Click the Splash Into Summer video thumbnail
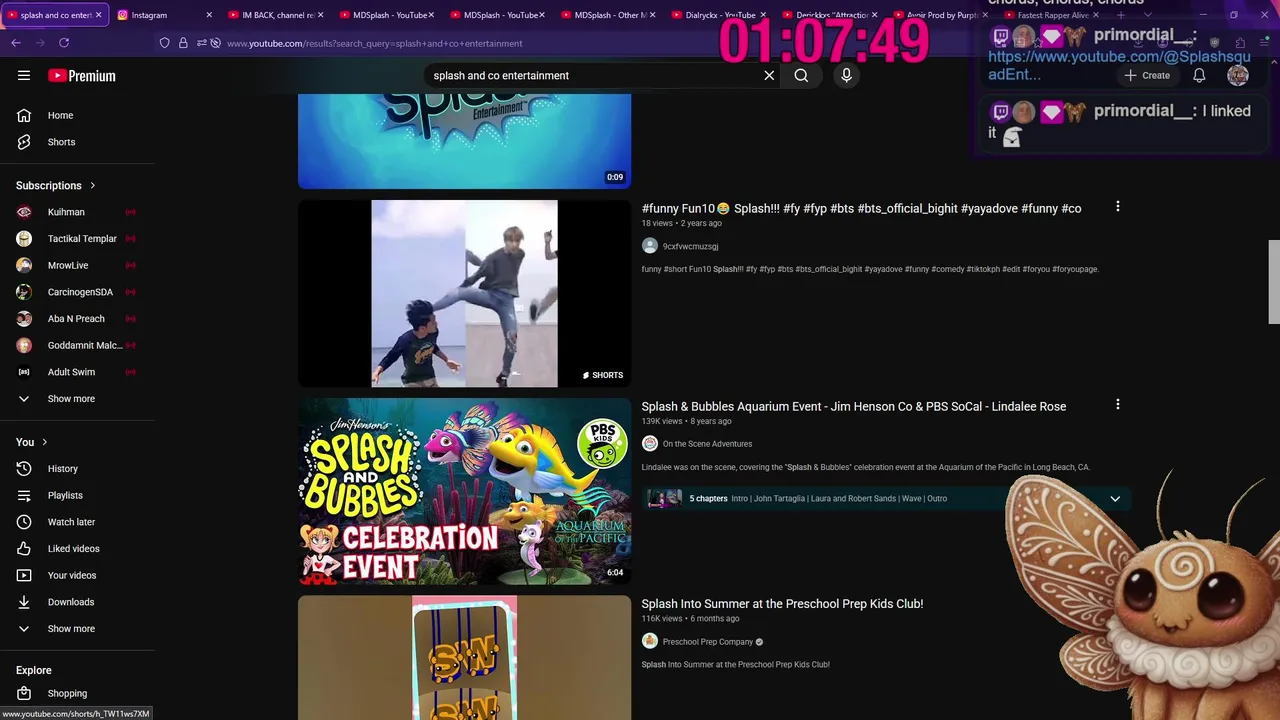Viewport: 1280px width, 720px height. (x=465, y=658)
